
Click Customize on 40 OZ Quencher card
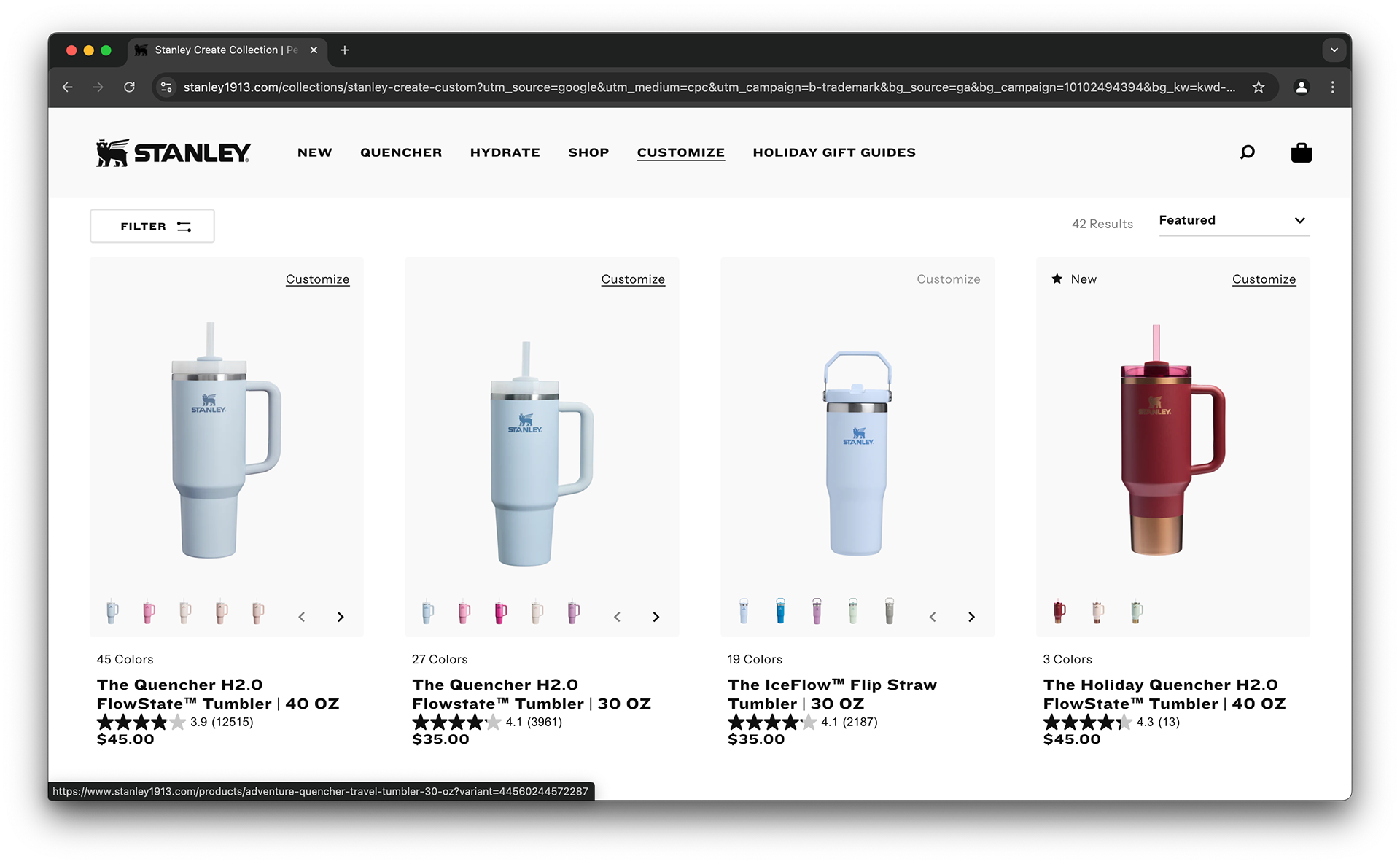[x=317, y=279]
